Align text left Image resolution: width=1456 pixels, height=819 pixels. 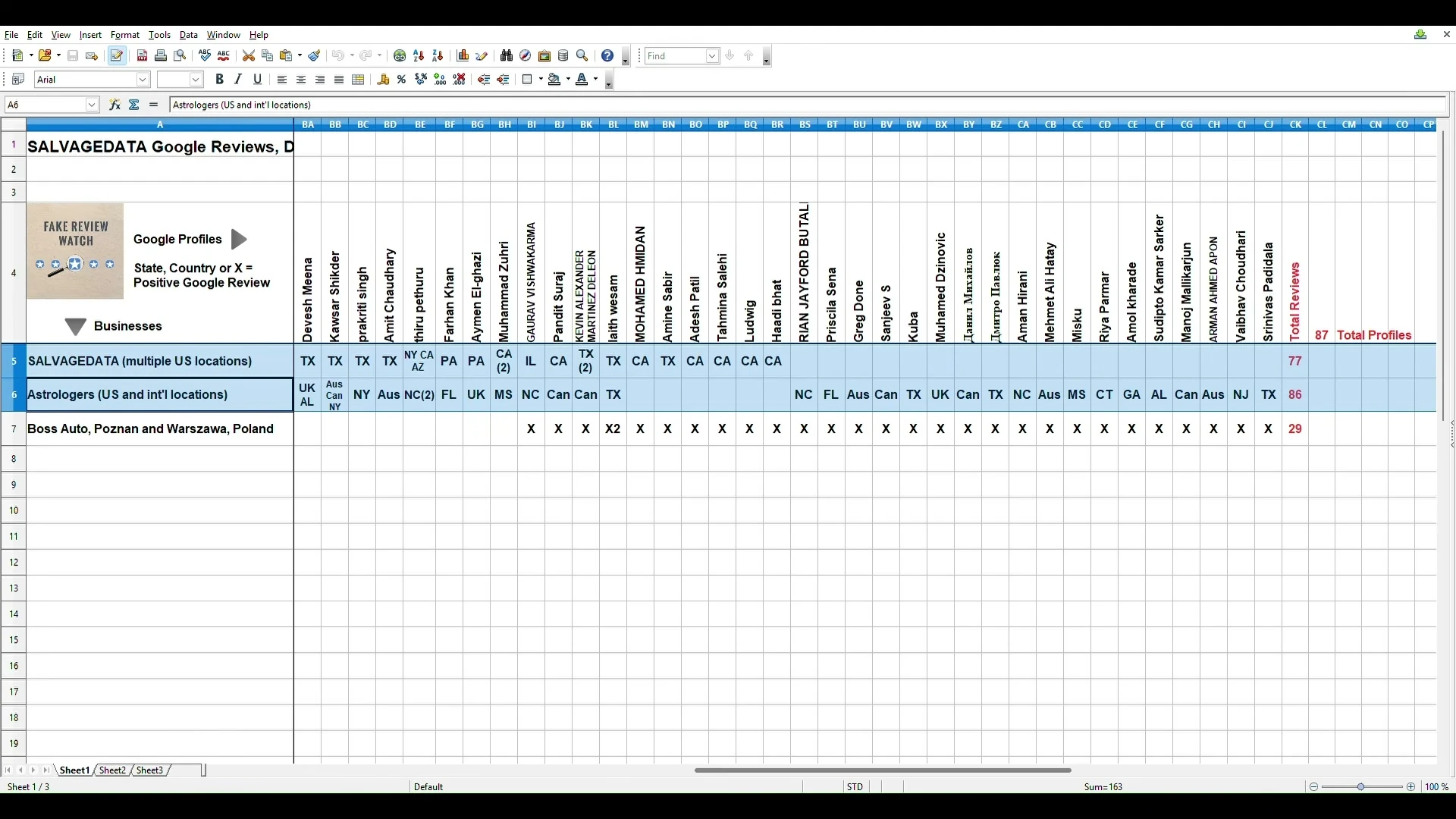282,80
